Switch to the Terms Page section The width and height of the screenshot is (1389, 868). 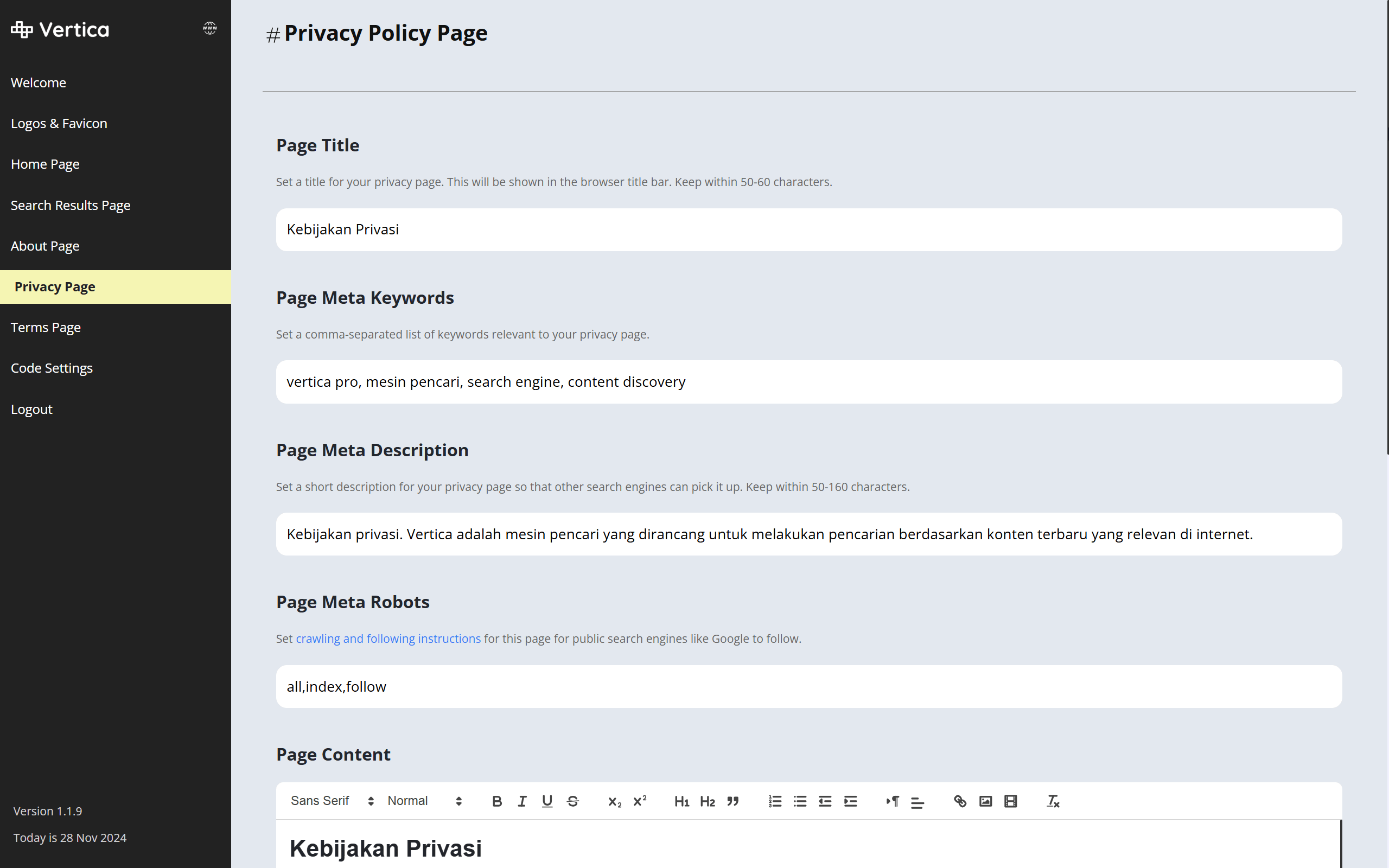[x=46, y=327]
